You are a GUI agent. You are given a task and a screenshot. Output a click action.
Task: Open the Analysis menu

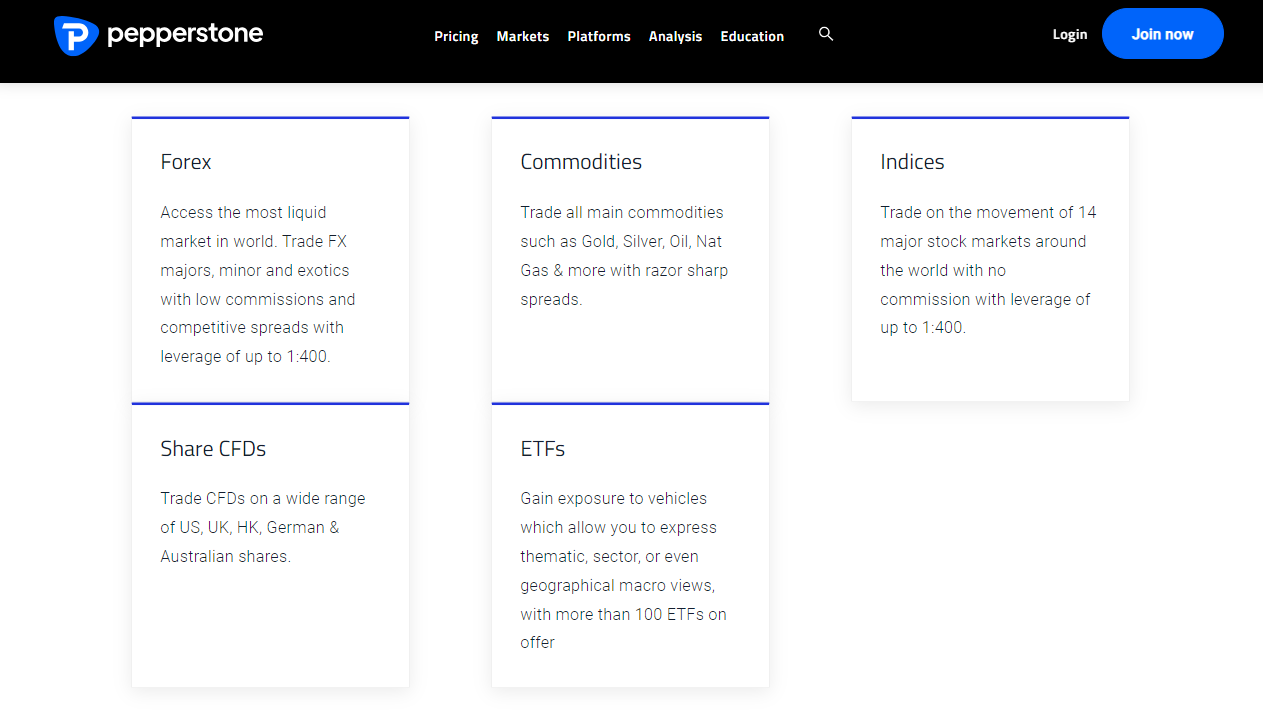tap(675, 37)
